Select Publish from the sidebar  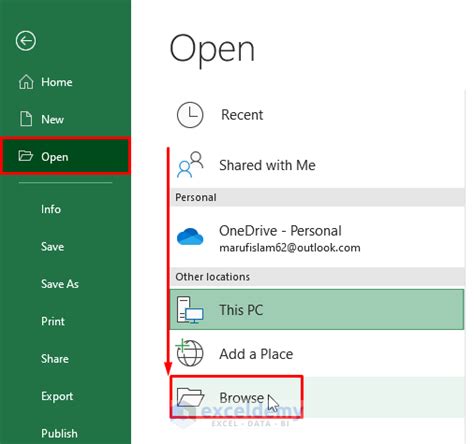59,433
